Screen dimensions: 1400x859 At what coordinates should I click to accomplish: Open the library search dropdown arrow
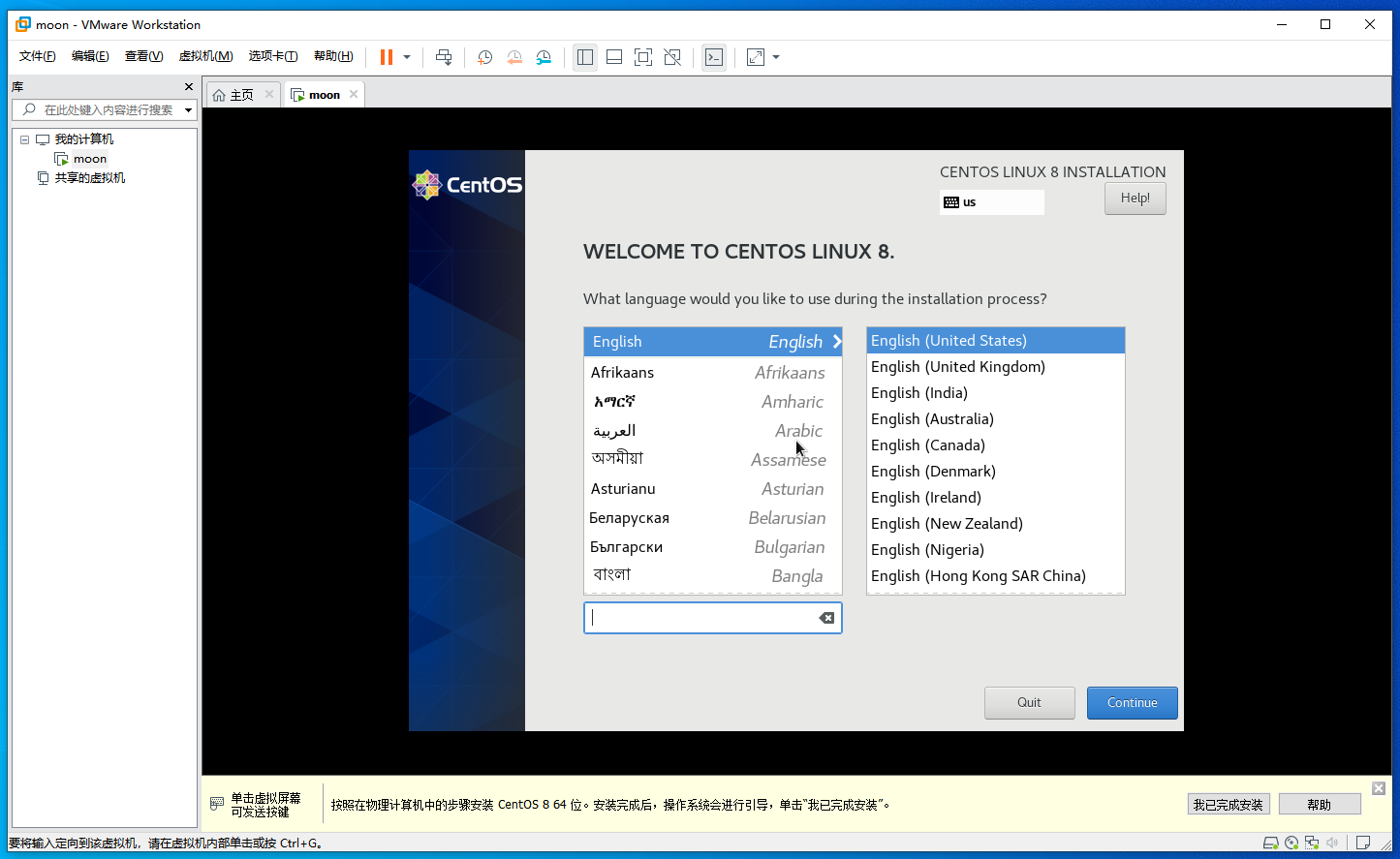189,110
